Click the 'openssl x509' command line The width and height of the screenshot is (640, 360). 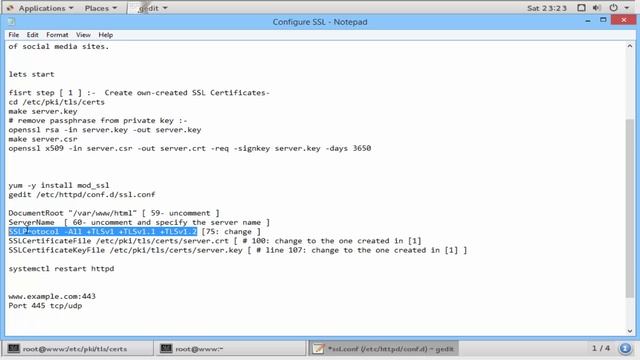pos(190,148)
